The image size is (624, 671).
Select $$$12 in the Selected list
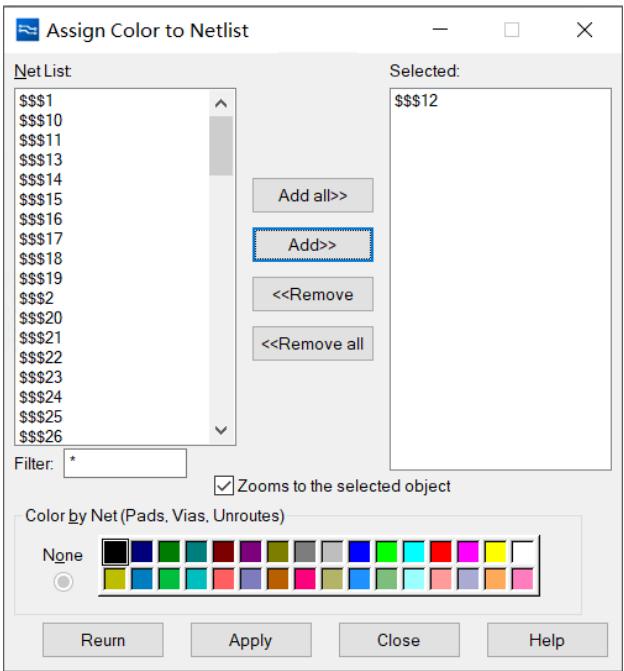click(418, 101)
